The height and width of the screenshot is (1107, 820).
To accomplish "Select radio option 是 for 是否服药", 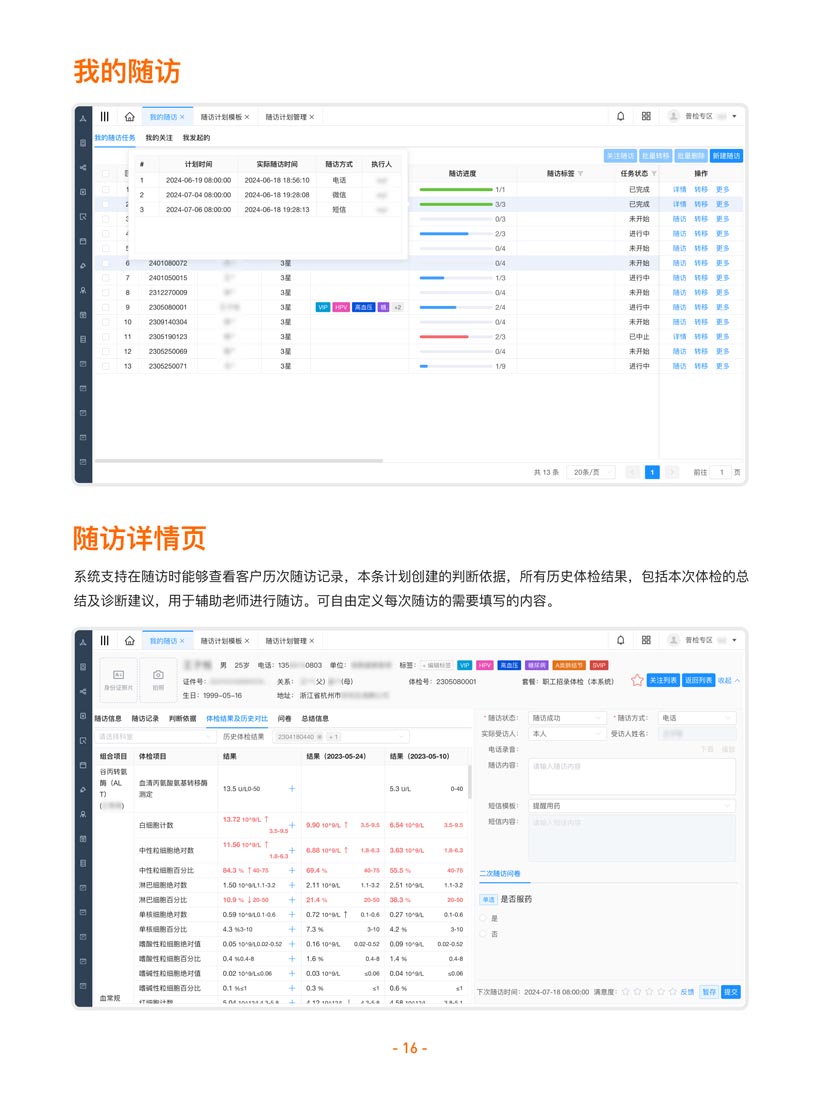I will (x=483, y=918).
